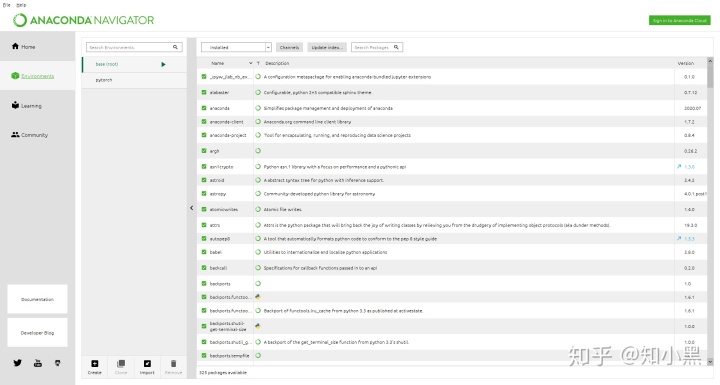Click the magnifier in Search Environments box

coord(175,47)
